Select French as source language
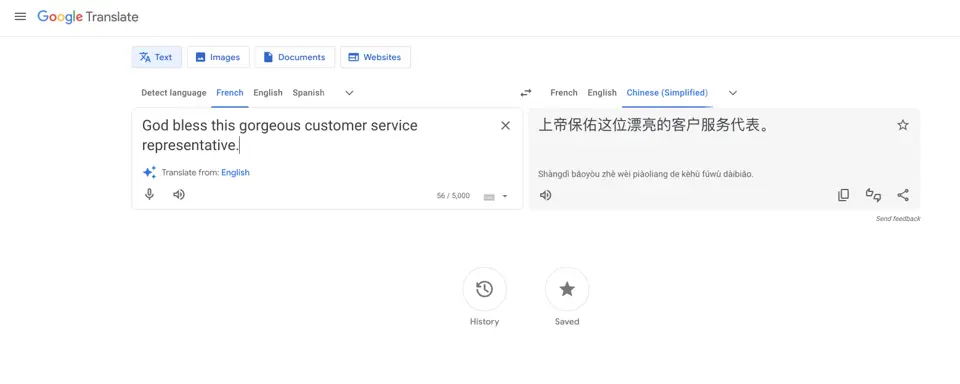This screenshot has width=960, height=384. tap(230, 92)
